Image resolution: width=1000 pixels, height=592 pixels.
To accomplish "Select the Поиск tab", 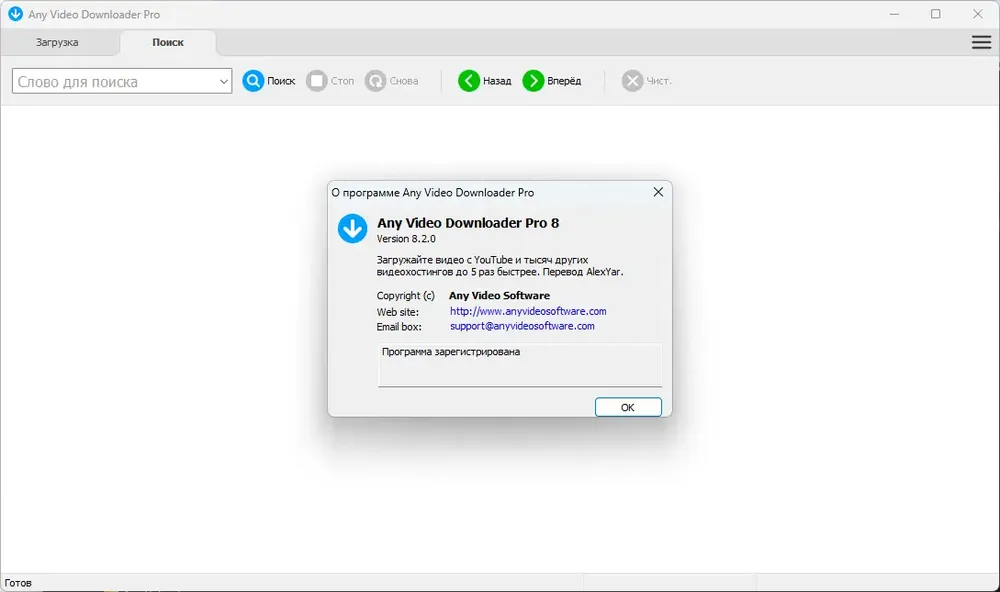I will (x=168, y=42).
